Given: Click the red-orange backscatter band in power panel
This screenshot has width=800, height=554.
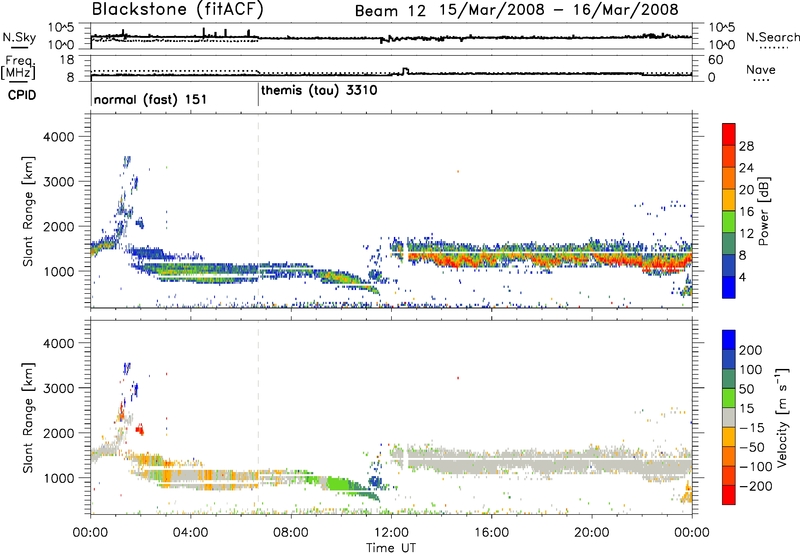Looking at the screenshot, I should (551, 259).
